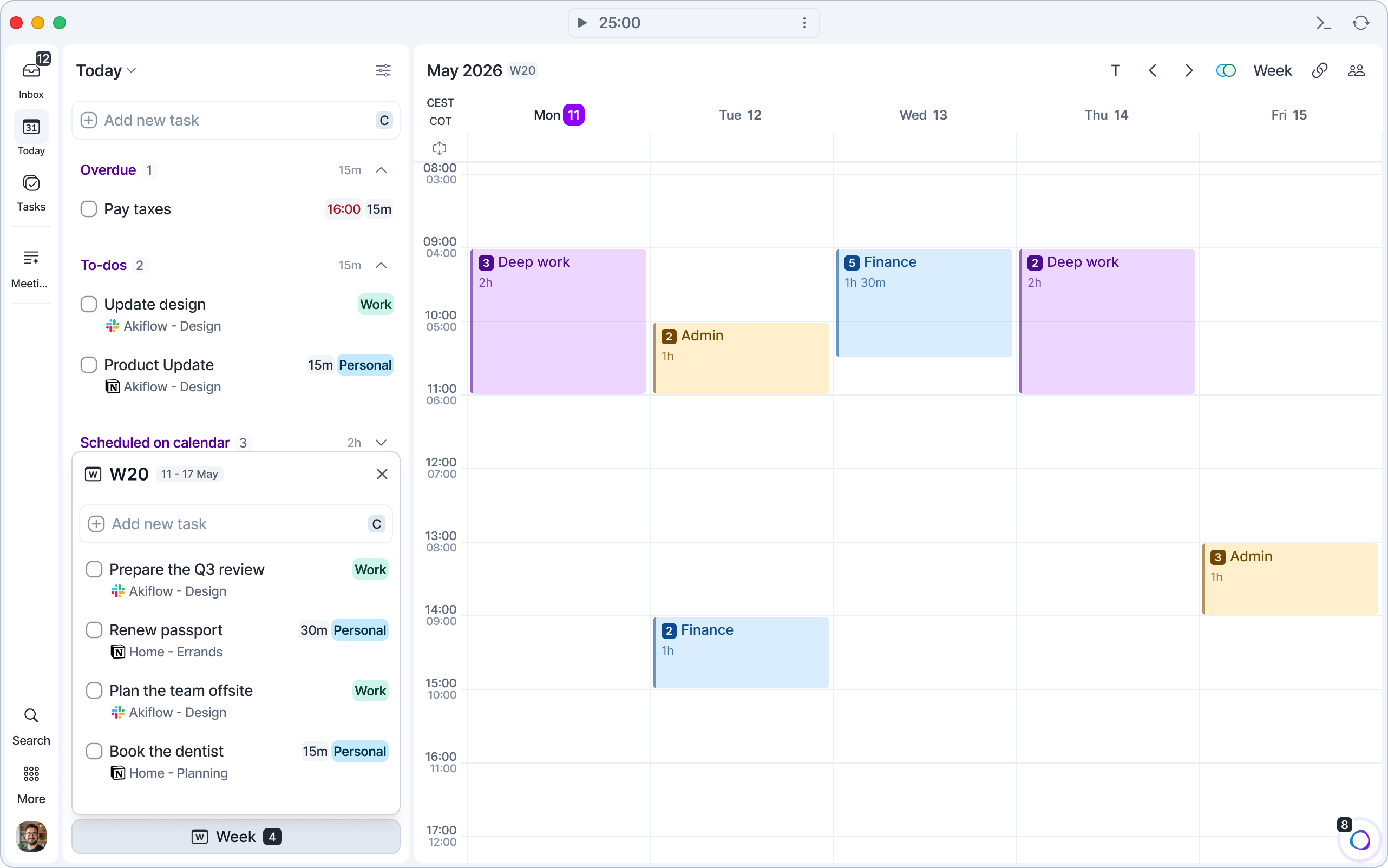Check off Plan the team offsite

coord(94,691)
